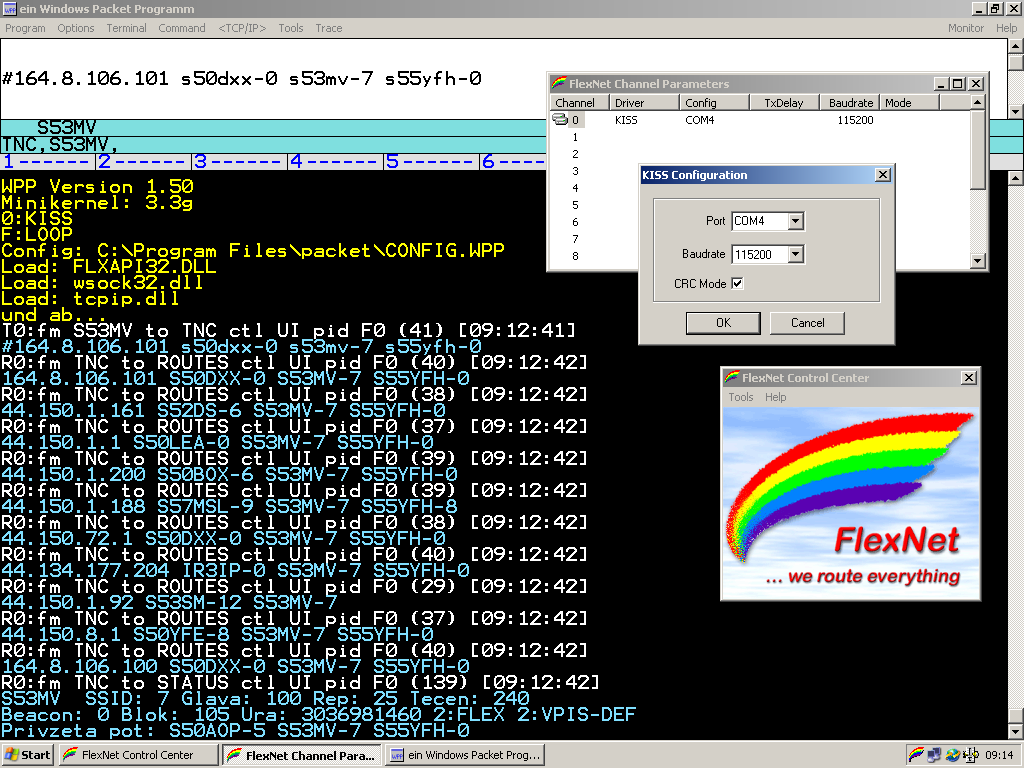Toggle the CRC Mode checkbox
Image resolution: width=1024 pixels, height=768 pixels.
pyautogui.click(x=737, y=283)
